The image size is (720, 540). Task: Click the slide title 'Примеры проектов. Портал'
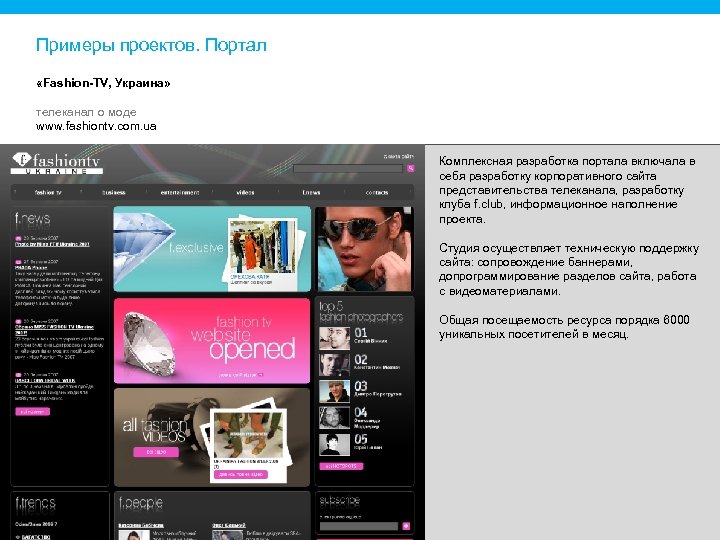click(x=151, y=45)
